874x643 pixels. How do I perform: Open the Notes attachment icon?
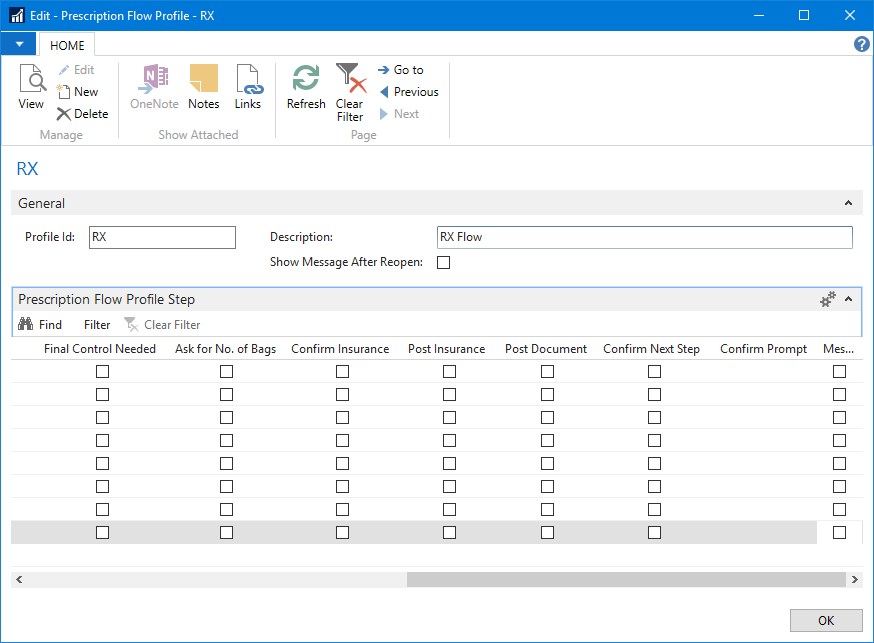[x=203, y=80]
